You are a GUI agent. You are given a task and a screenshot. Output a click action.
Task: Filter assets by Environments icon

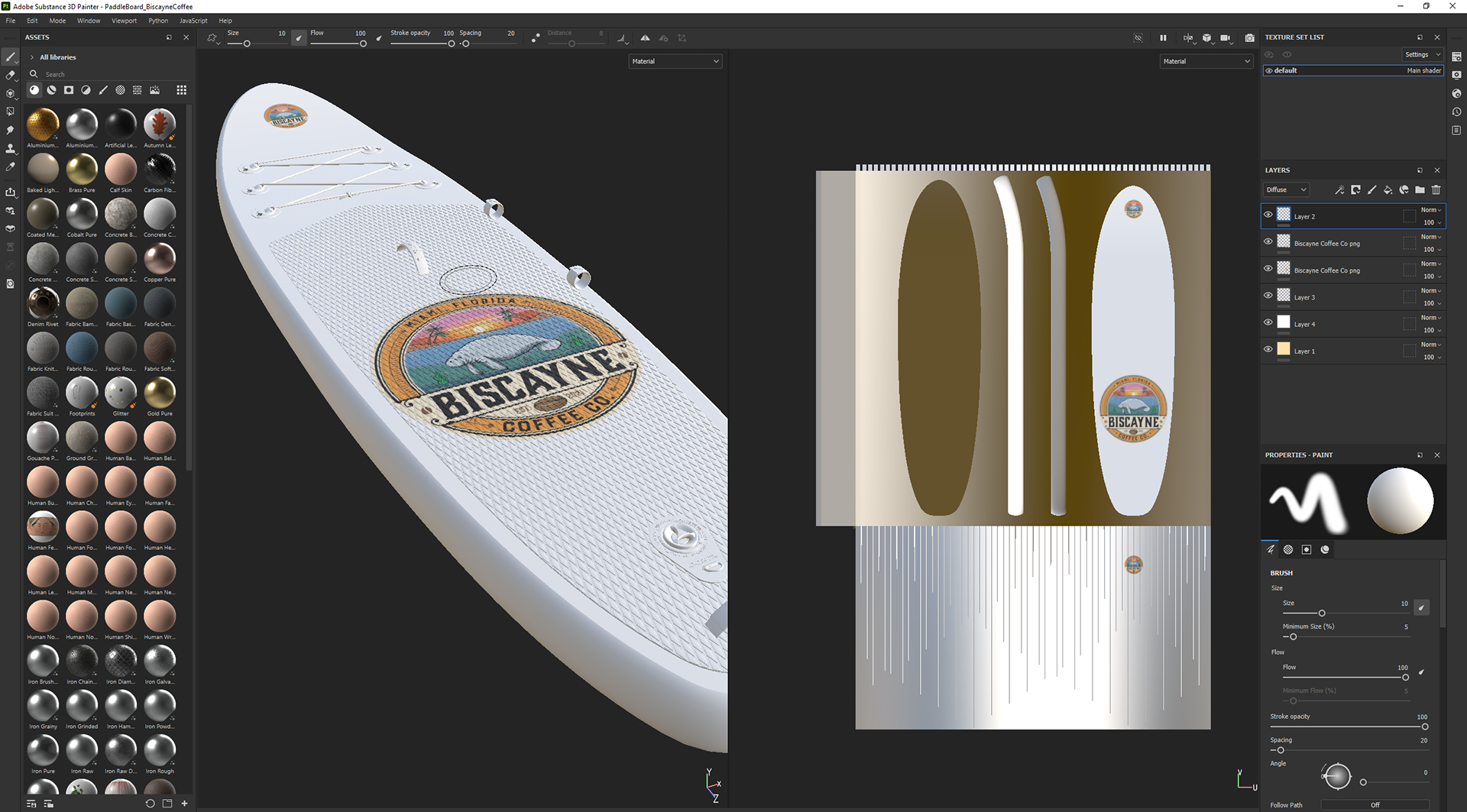(154, 90)
